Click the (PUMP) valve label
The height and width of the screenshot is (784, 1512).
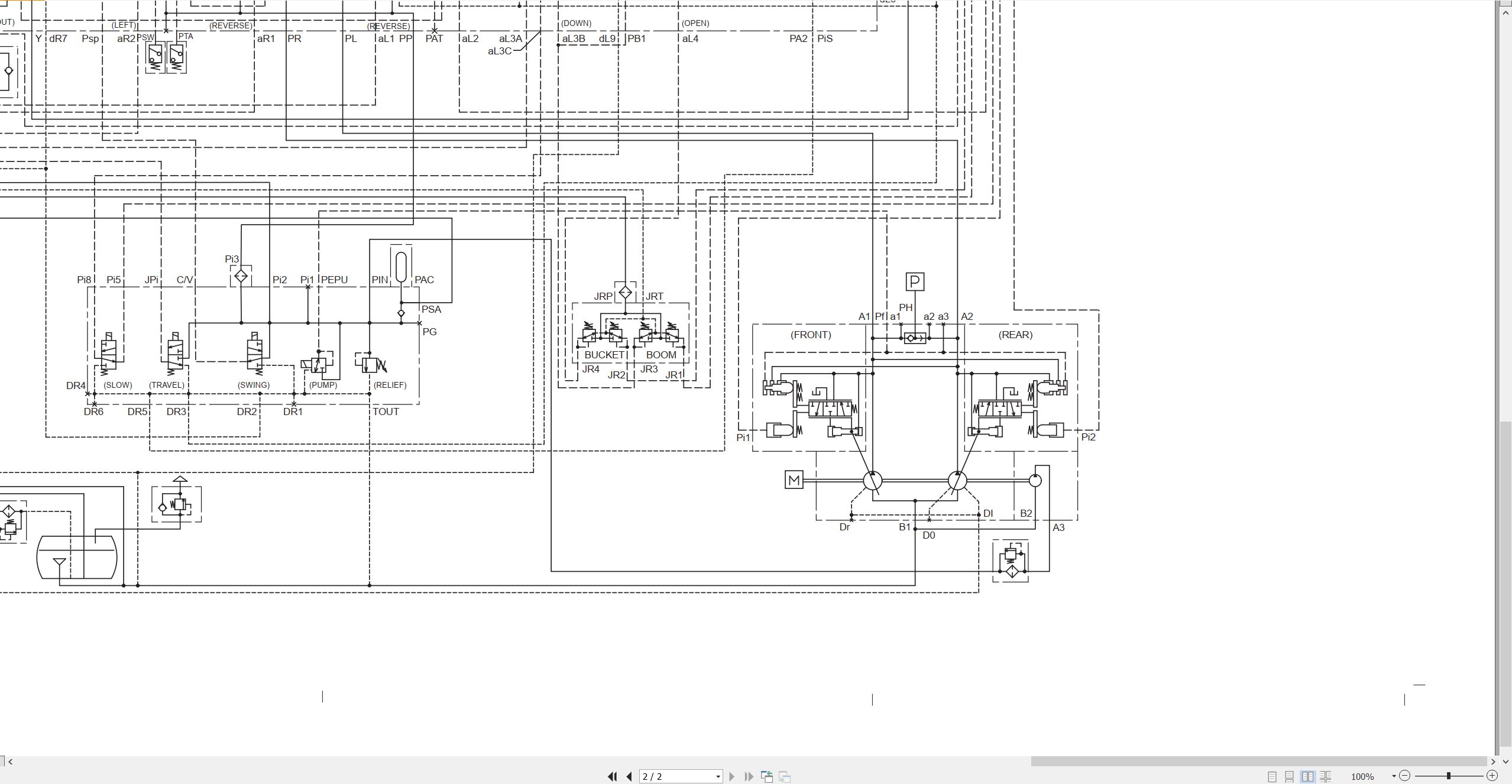tap(323, 385)
